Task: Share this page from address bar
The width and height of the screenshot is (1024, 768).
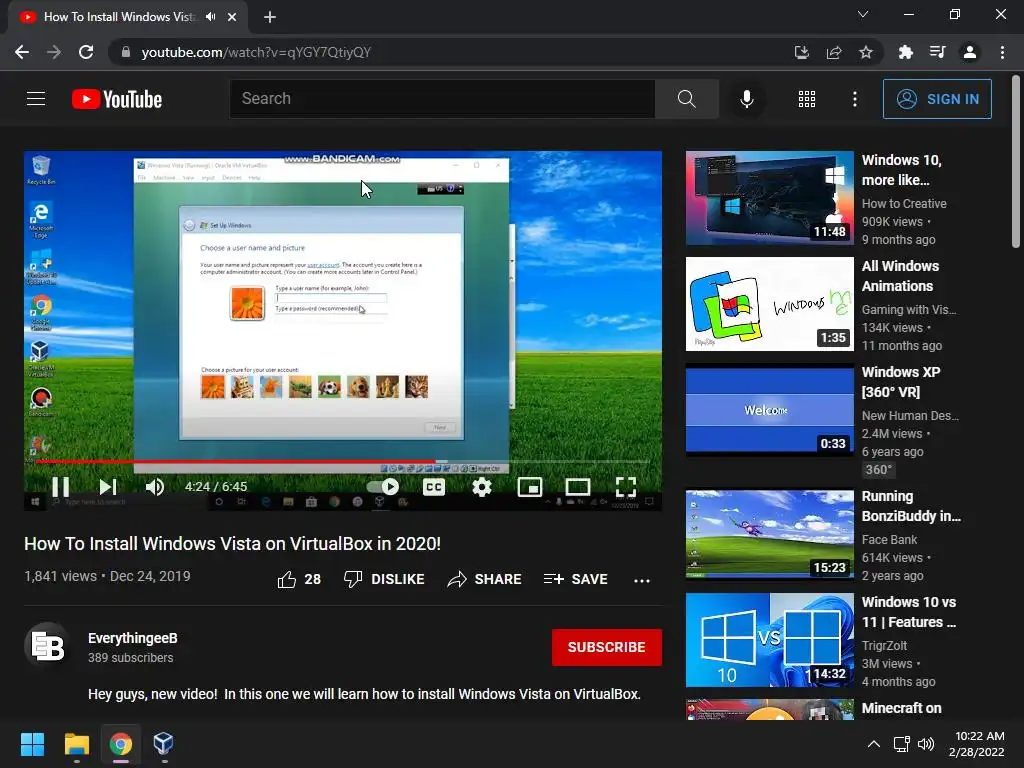Action: pyautogui.click(x=834, y=52)
